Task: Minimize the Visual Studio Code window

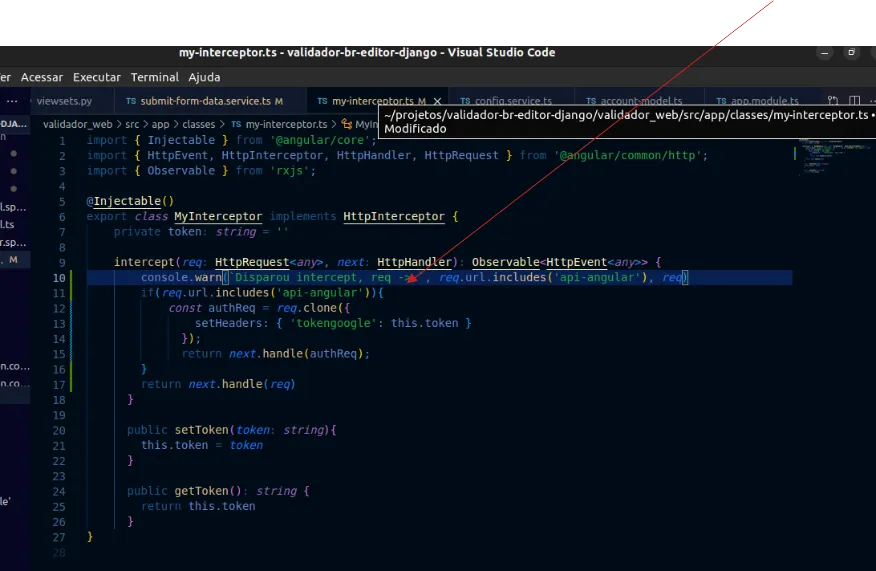Action: pyautogui.click(x=825, y=52)
